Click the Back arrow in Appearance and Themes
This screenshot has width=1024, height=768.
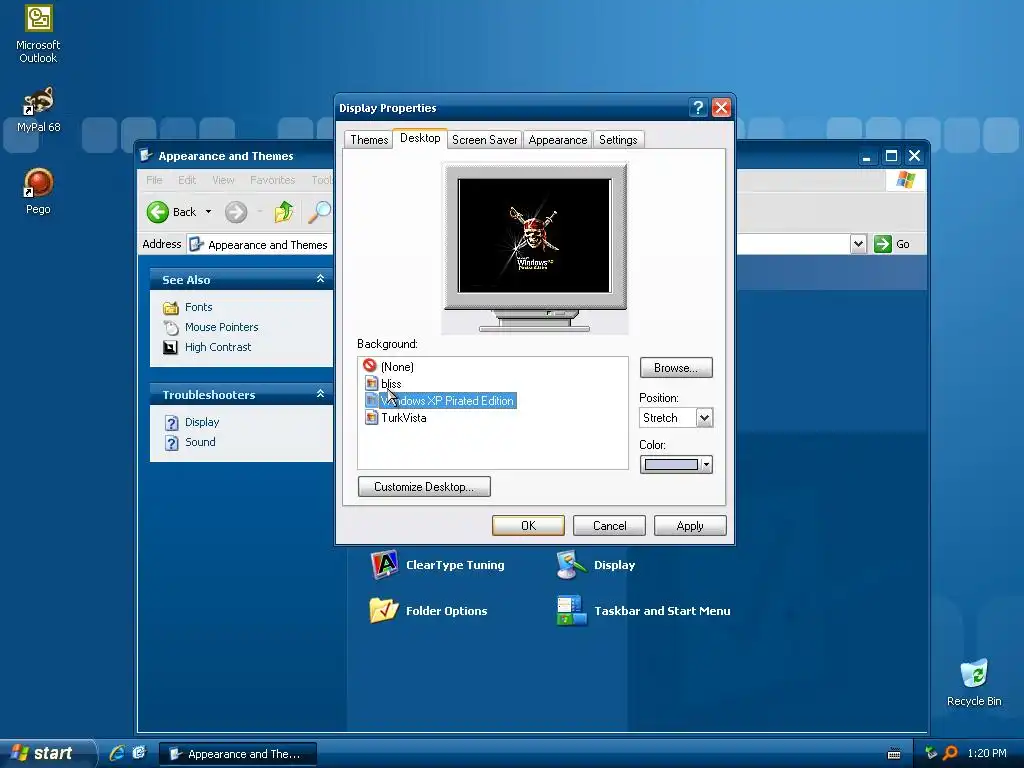[157, 212]
